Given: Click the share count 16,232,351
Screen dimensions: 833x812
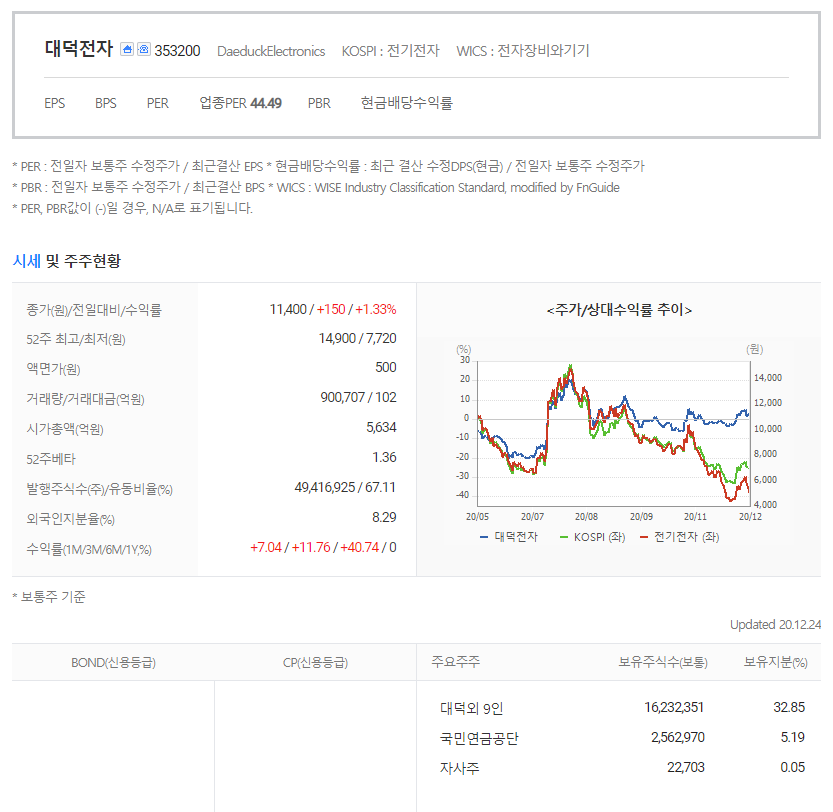Looking at the screenshot, I should [674, 707].
